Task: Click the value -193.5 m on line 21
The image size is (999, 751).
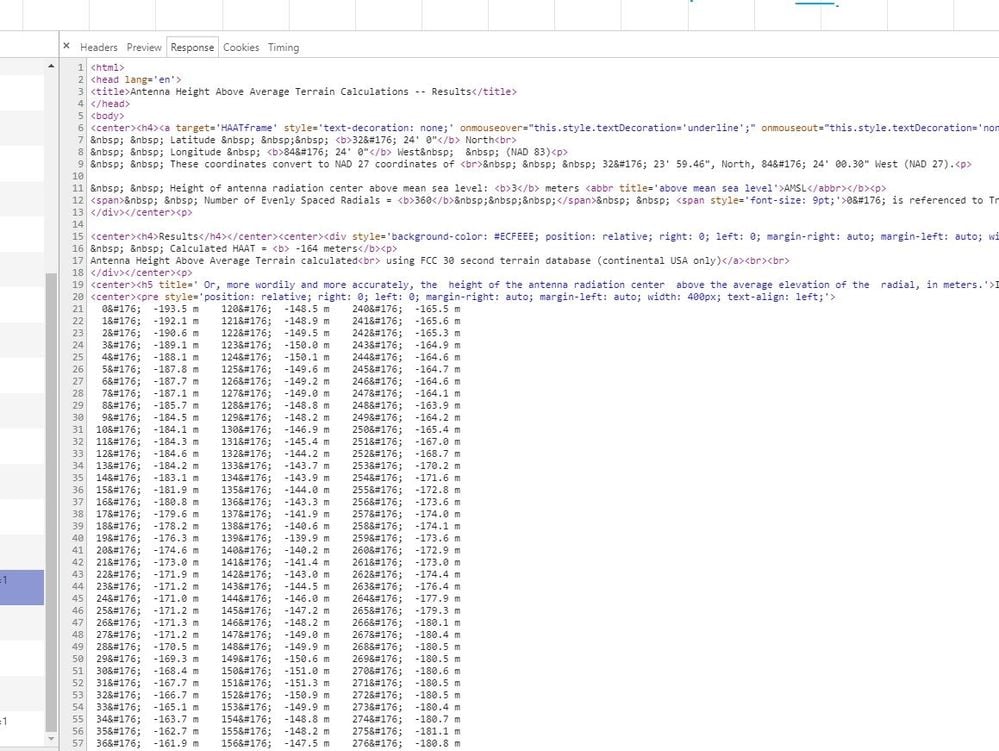Action: tap(176, 309)
